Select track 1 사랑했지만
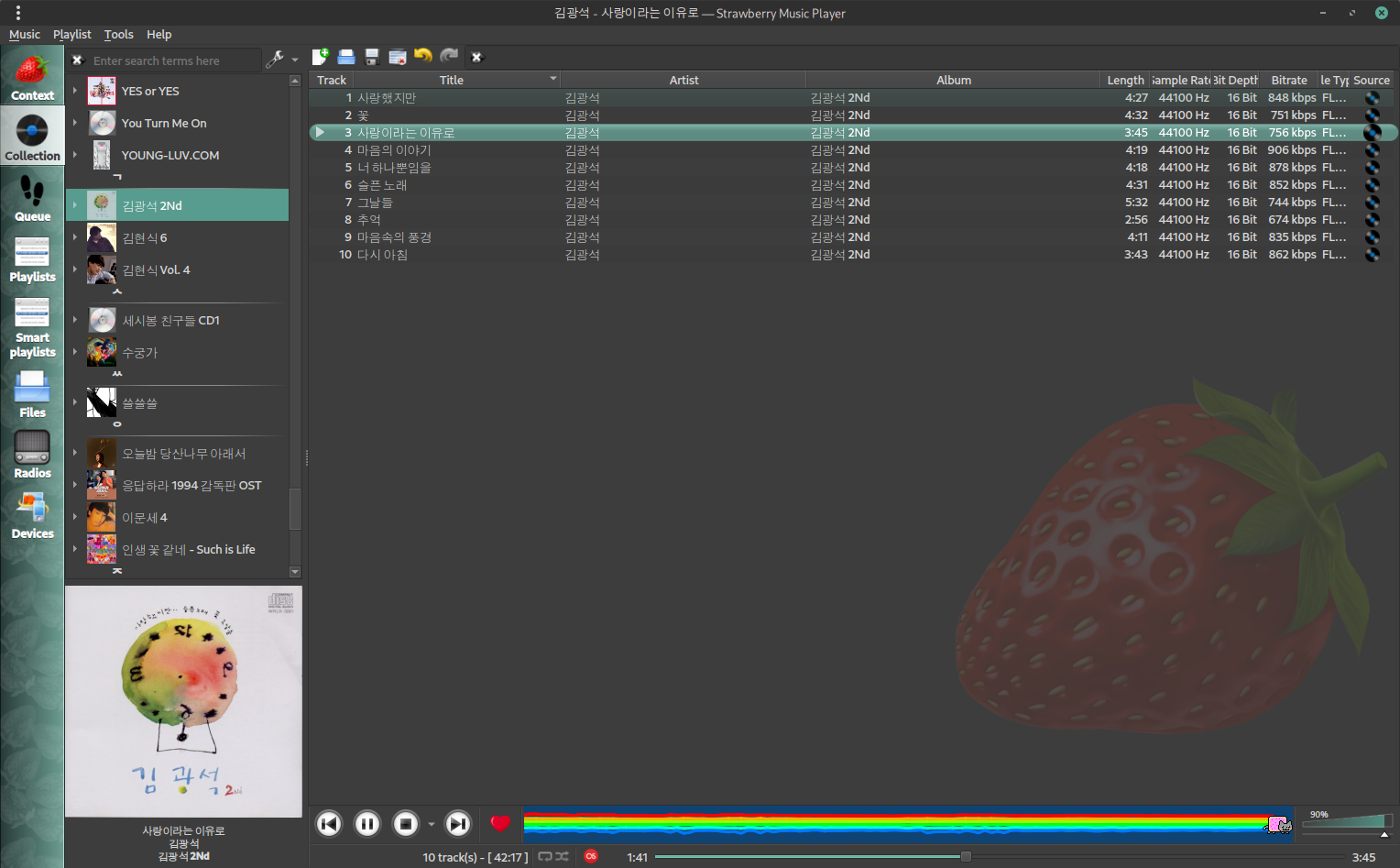 pos(853,97)
